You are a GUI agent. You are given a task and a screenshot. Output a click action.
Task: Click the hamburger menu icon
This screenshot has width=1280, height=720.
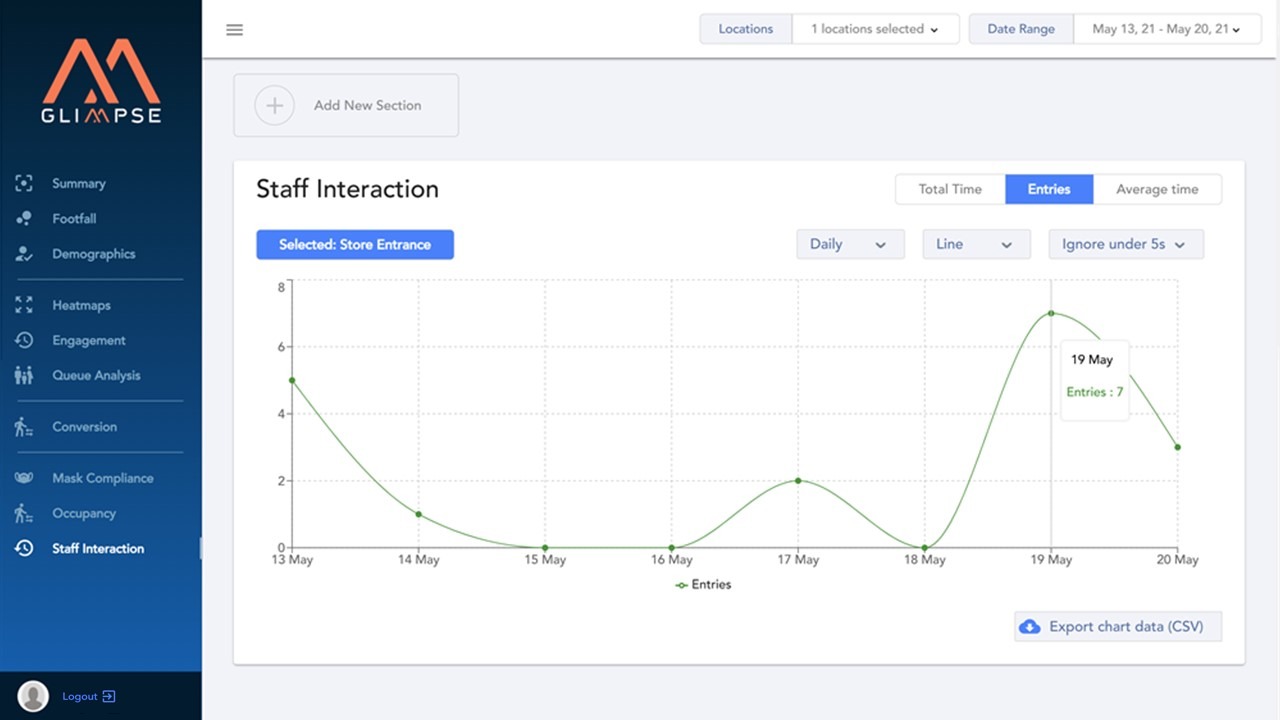click(234, 29)
